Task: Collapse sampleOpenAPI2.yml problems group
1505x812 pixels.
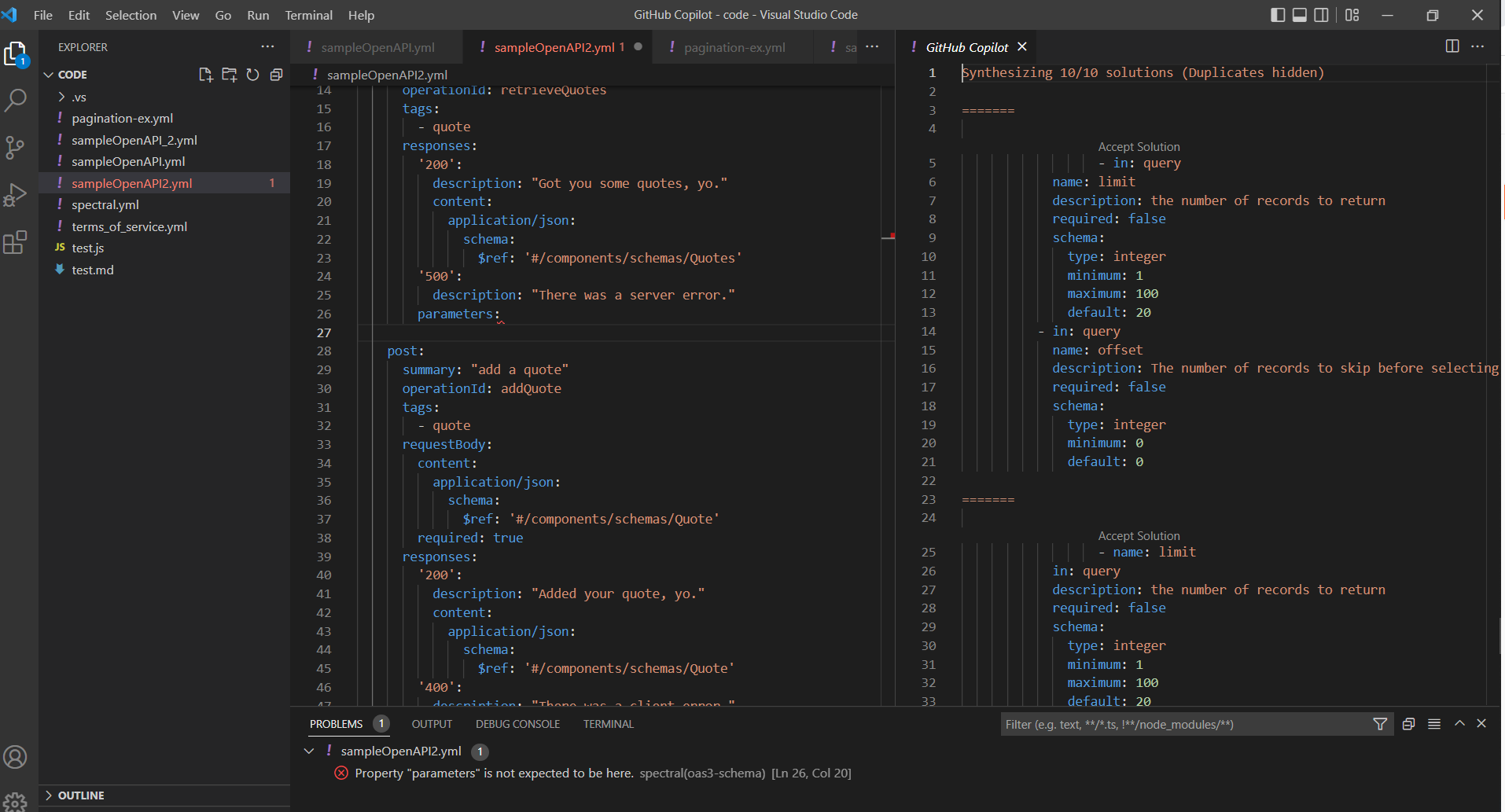Action: [x=309, y=751]
